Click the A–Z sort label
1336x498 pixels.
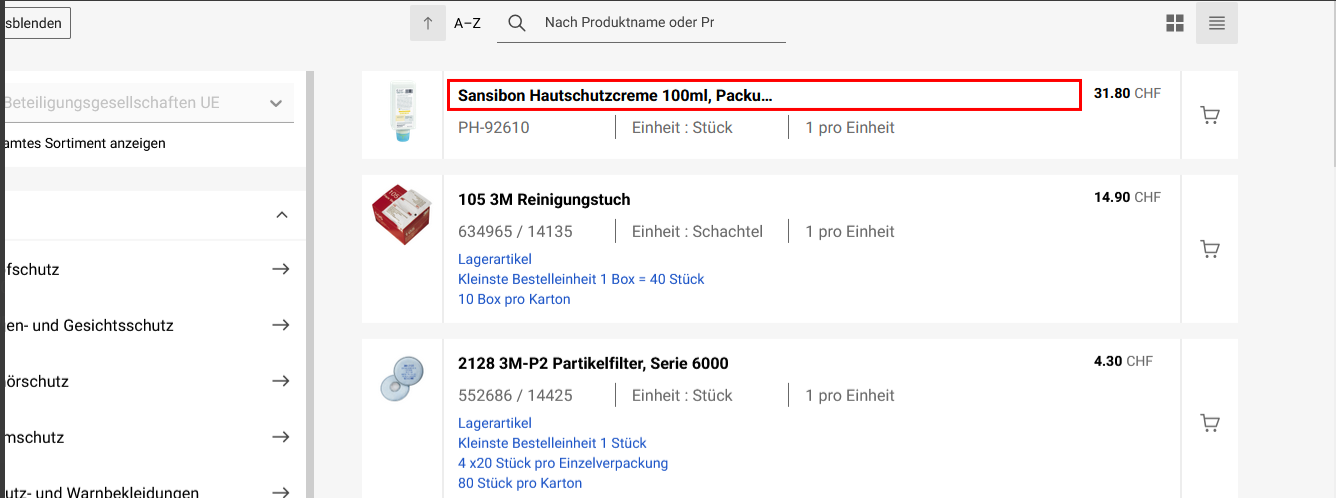pyautogui.click(x=467, y=23)
